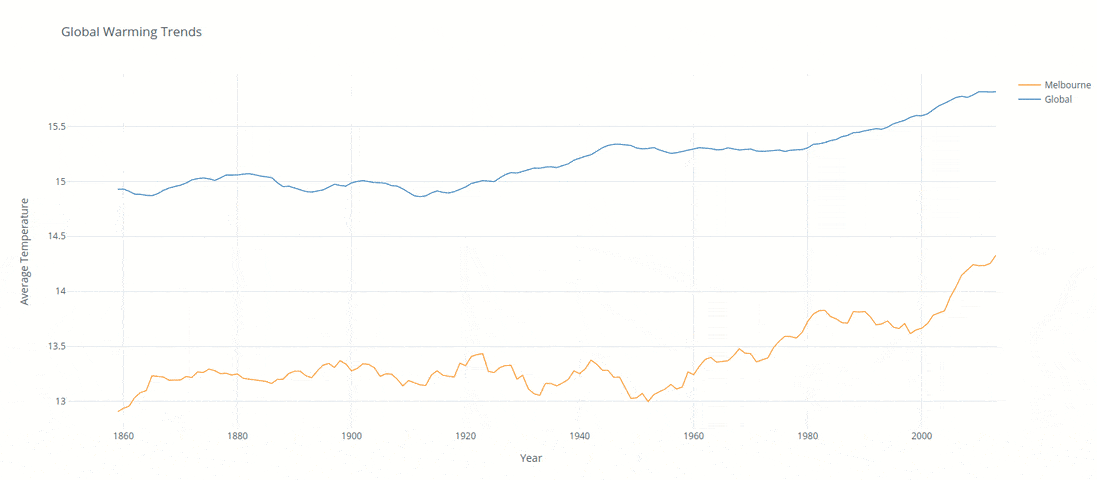The image size is (1097, 480).
Task: Click the 'Year' x-axis title
Action: [531, 457]
